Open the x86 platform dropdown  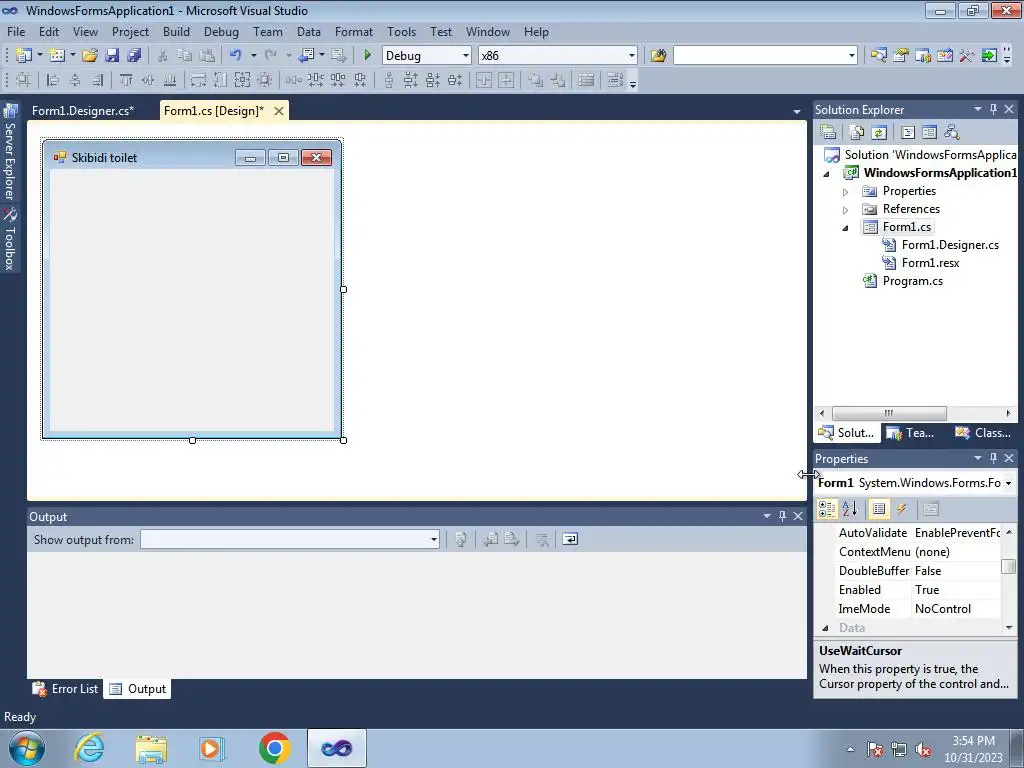tap(632, 56)
